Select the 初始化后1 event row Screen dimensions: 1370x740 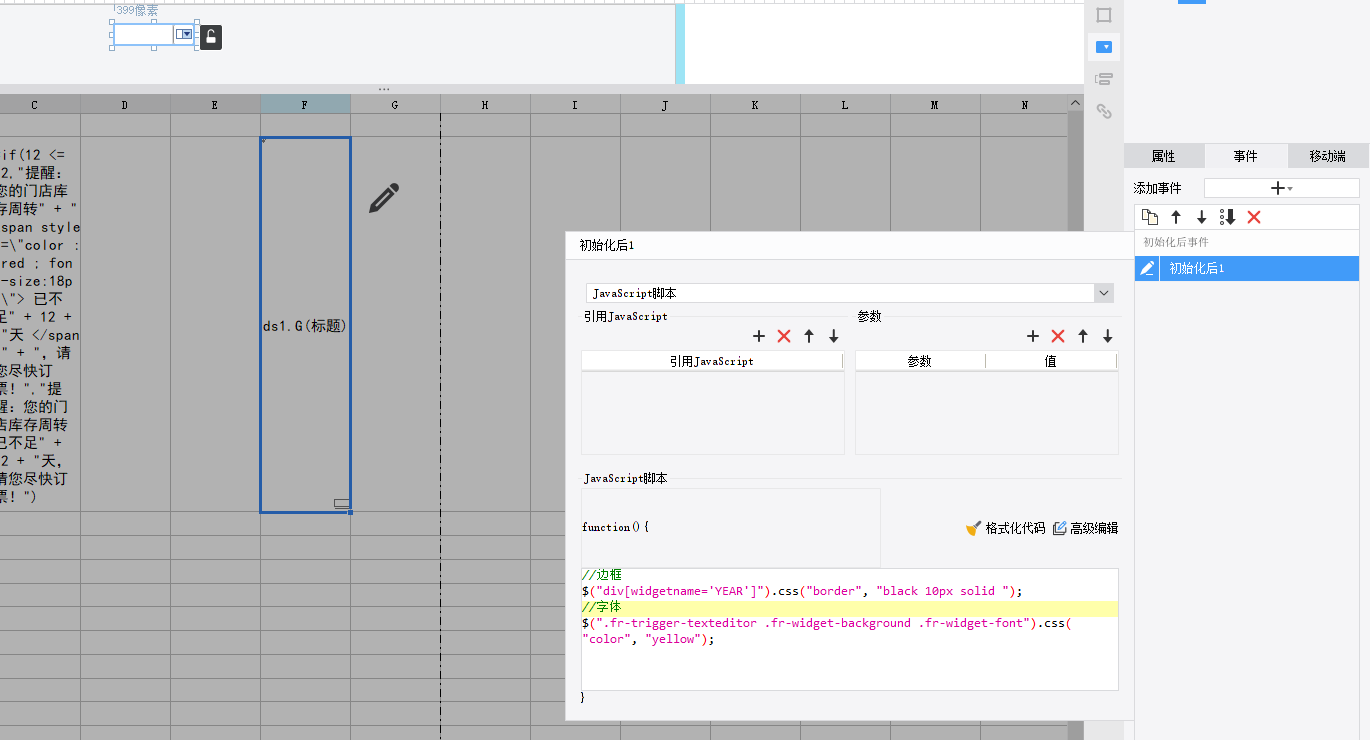1247,268
